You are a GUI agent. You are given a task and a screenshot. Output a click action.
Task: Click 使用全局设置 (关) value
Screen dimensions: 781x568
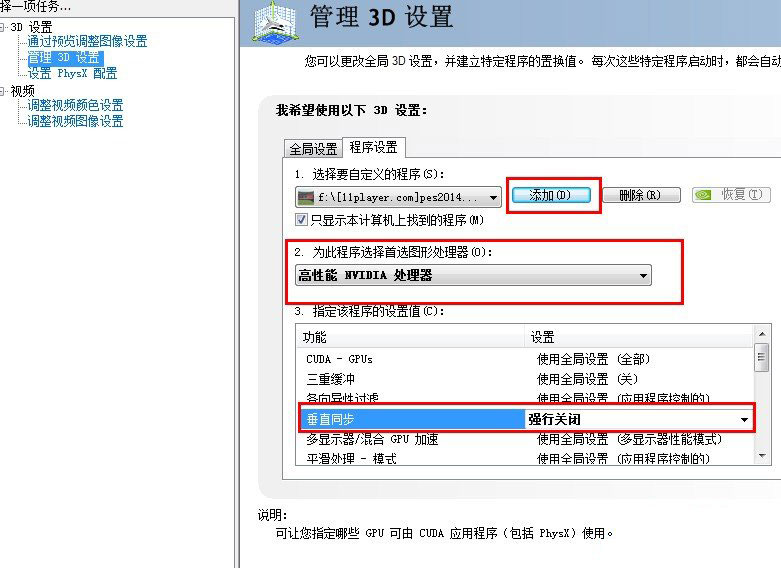587,379
